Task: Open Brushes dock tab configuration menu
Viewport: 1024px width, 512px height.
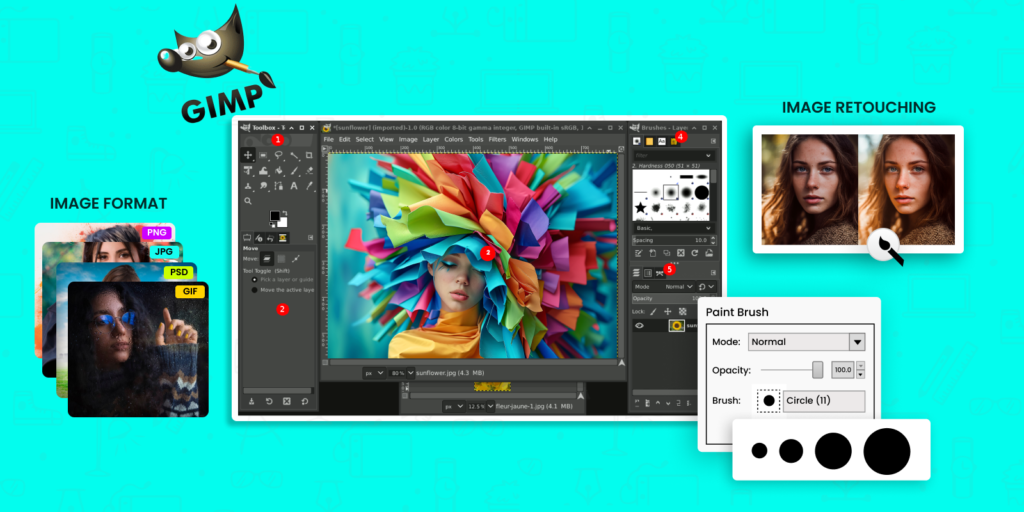Action: [713, 141]
